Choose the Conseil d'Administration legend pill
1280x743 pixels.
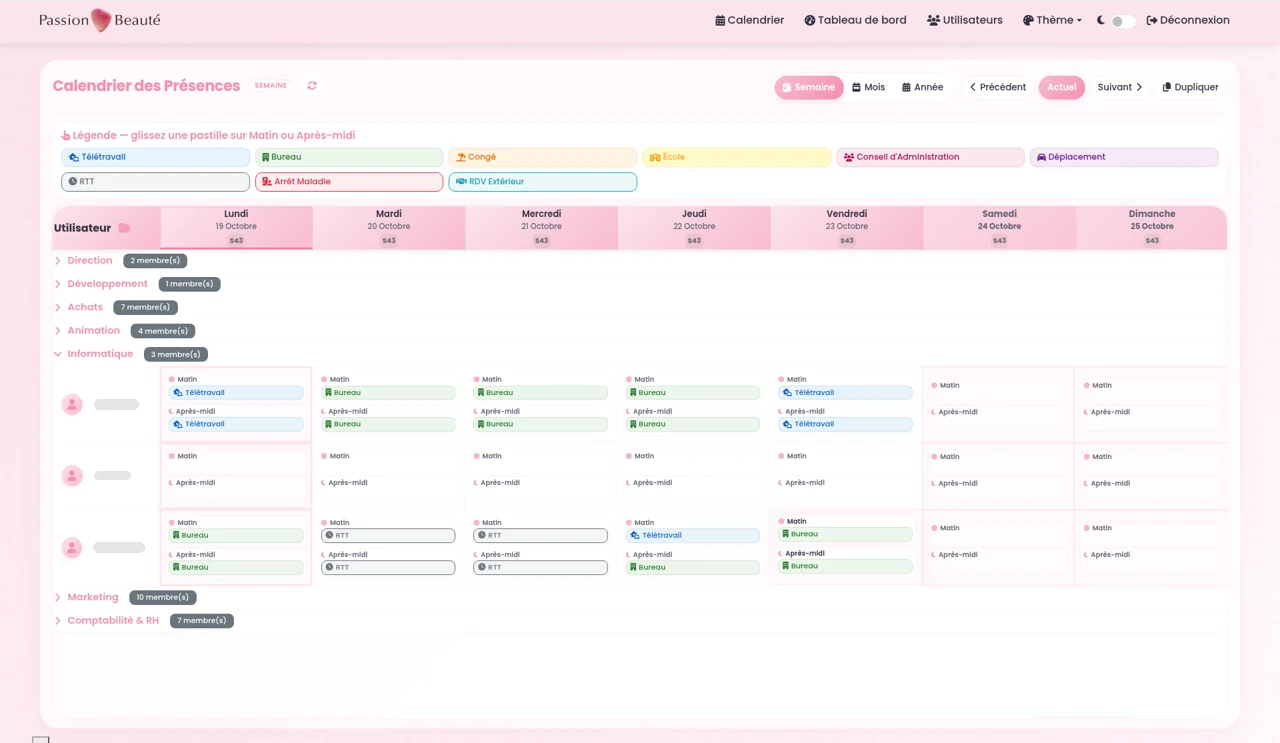(x=931, y=157)
